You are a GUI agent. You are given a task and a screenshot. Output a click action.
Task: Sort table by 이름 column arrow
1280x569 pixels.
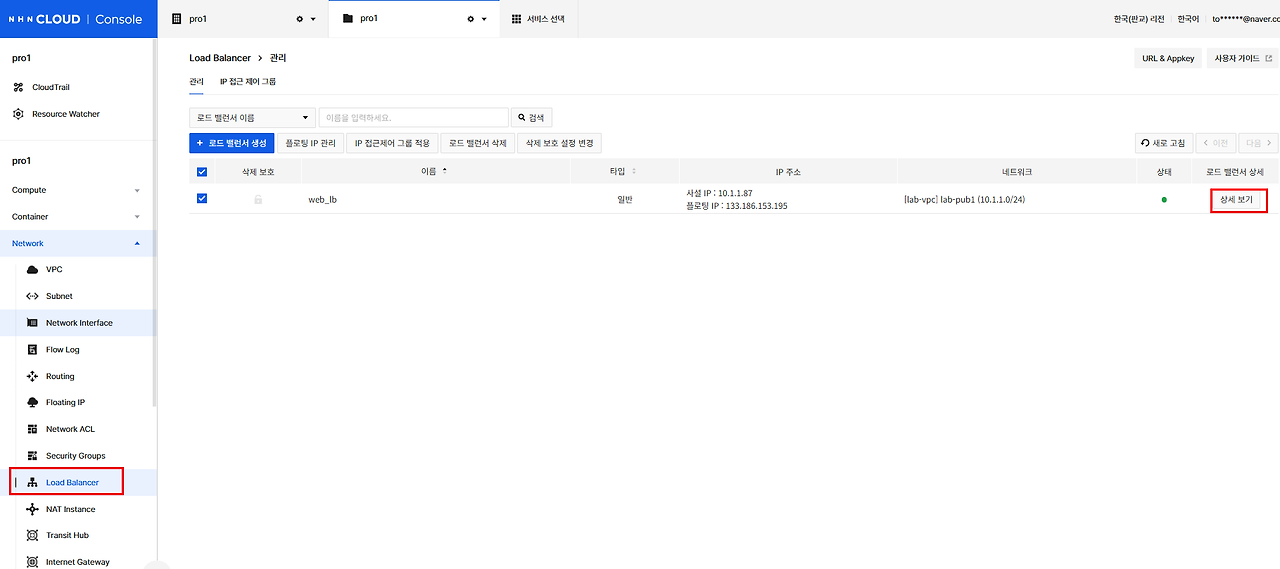click(444, 171)
